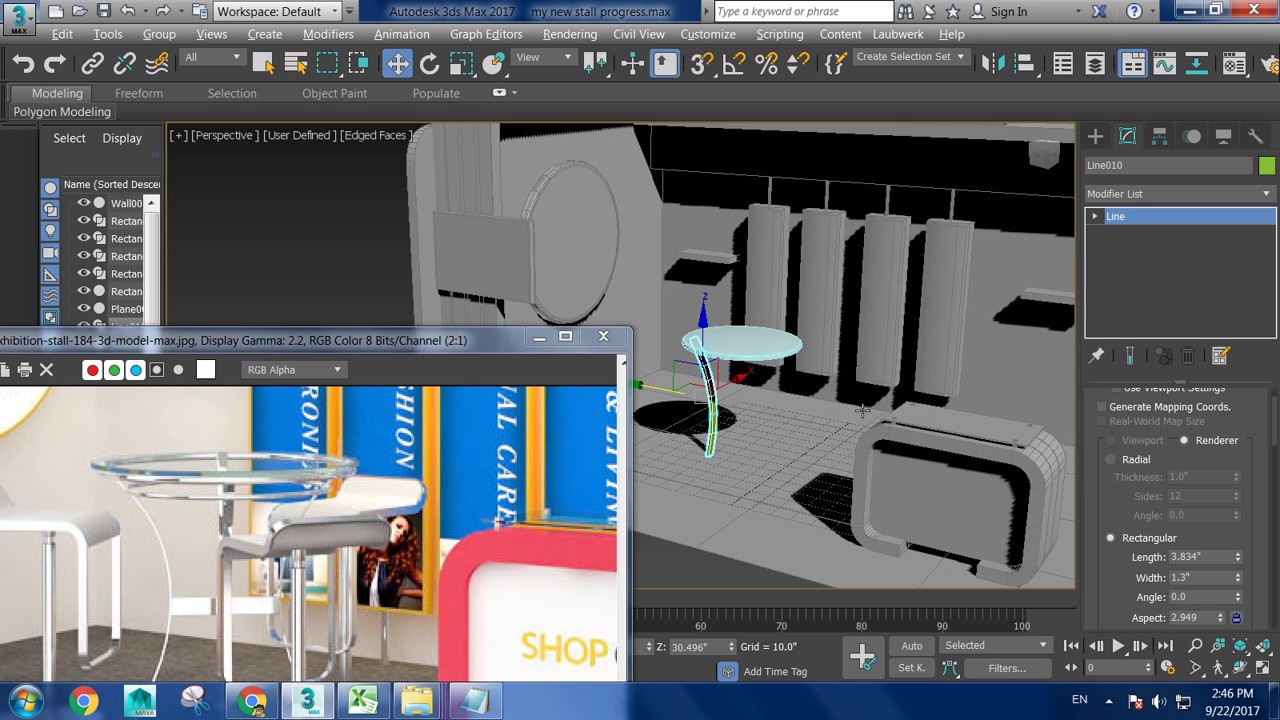Click the Zoom magnifier viewport control
The height and width of the screenshot is (720, 1280).
tap(1195, 646)
